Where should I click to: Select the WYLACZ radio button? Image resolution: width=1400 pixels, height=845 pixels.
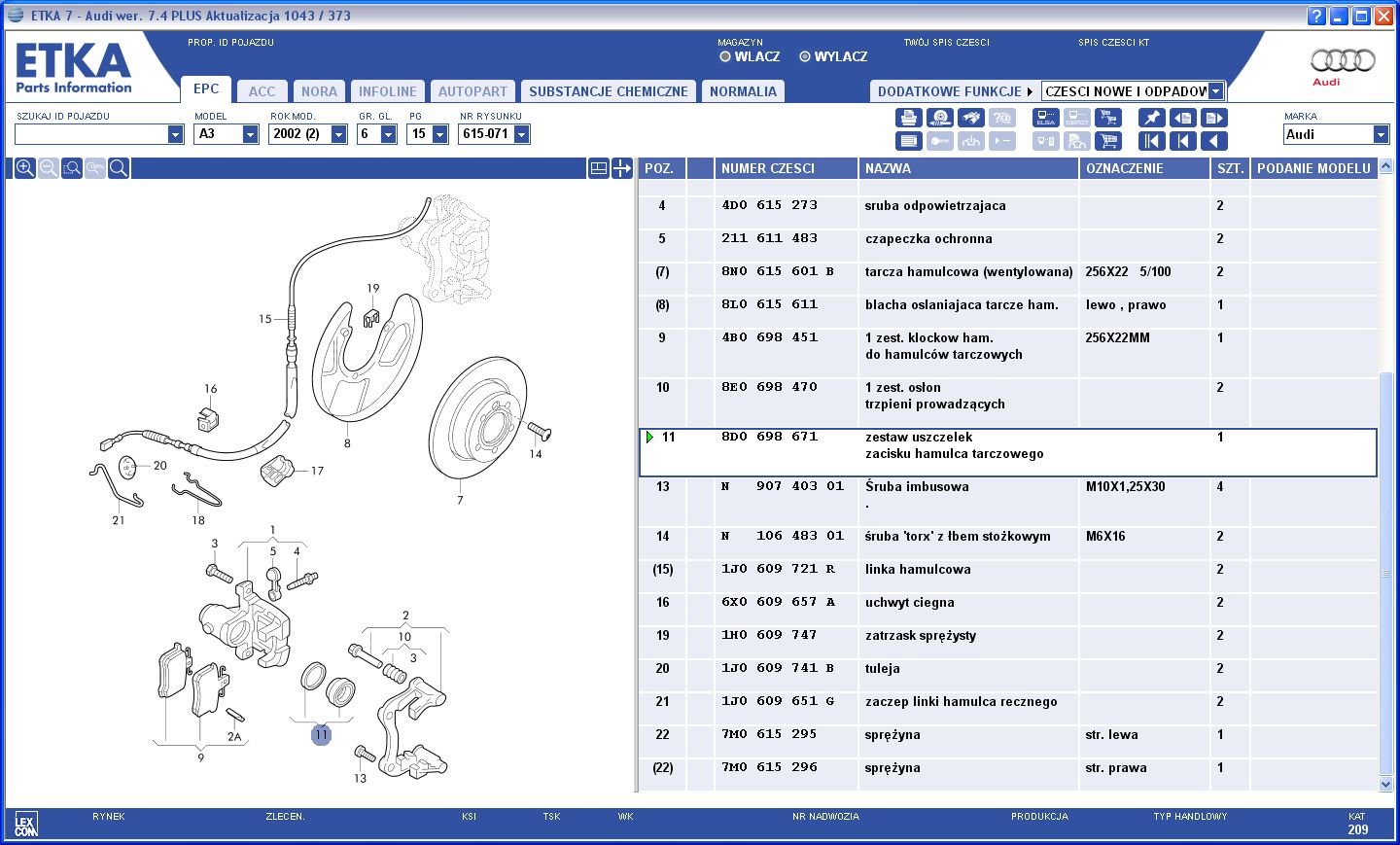pyautogui.click(x=805, y=56)
